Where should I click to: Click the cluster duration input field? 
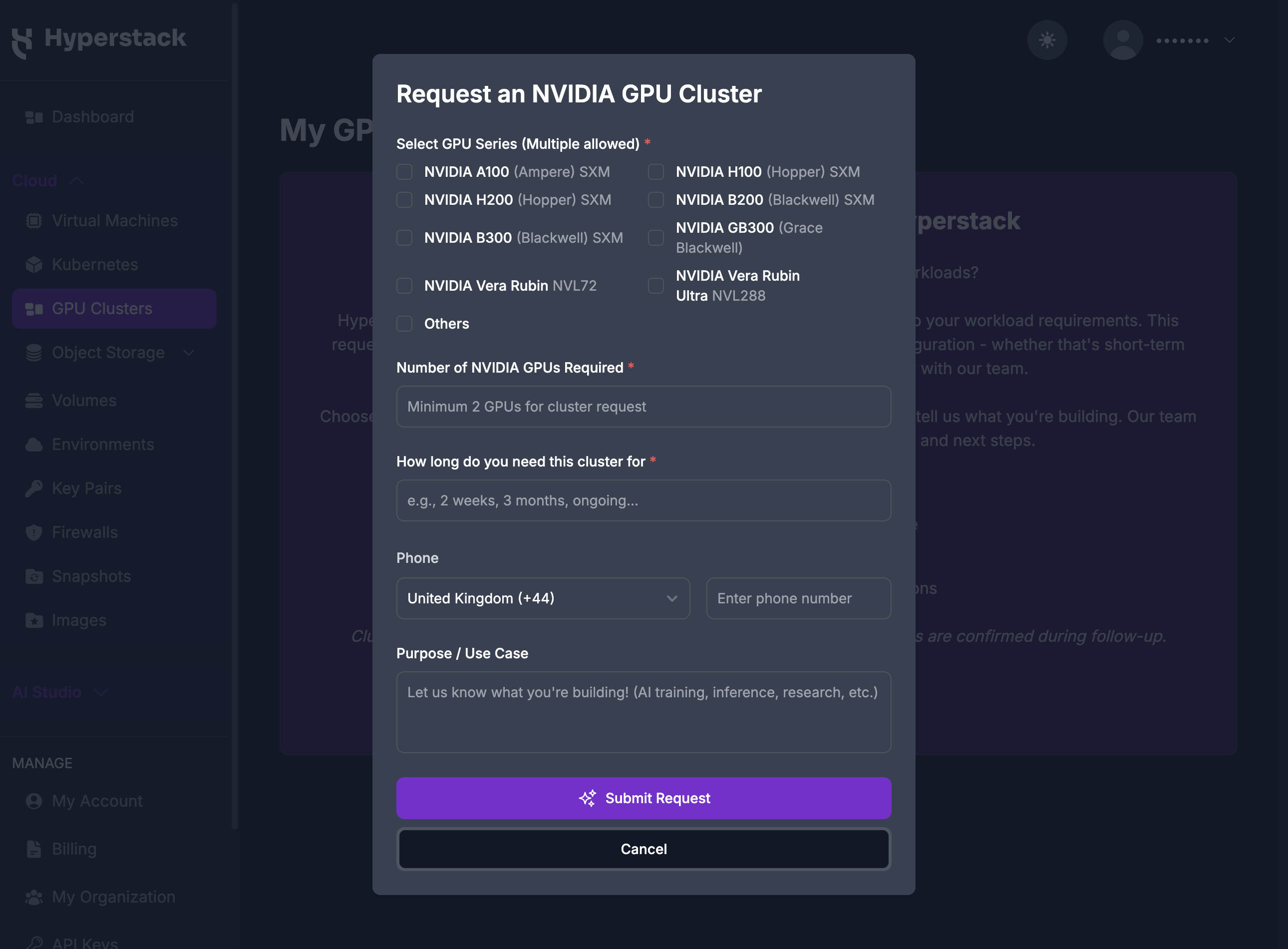pos(643,500)
